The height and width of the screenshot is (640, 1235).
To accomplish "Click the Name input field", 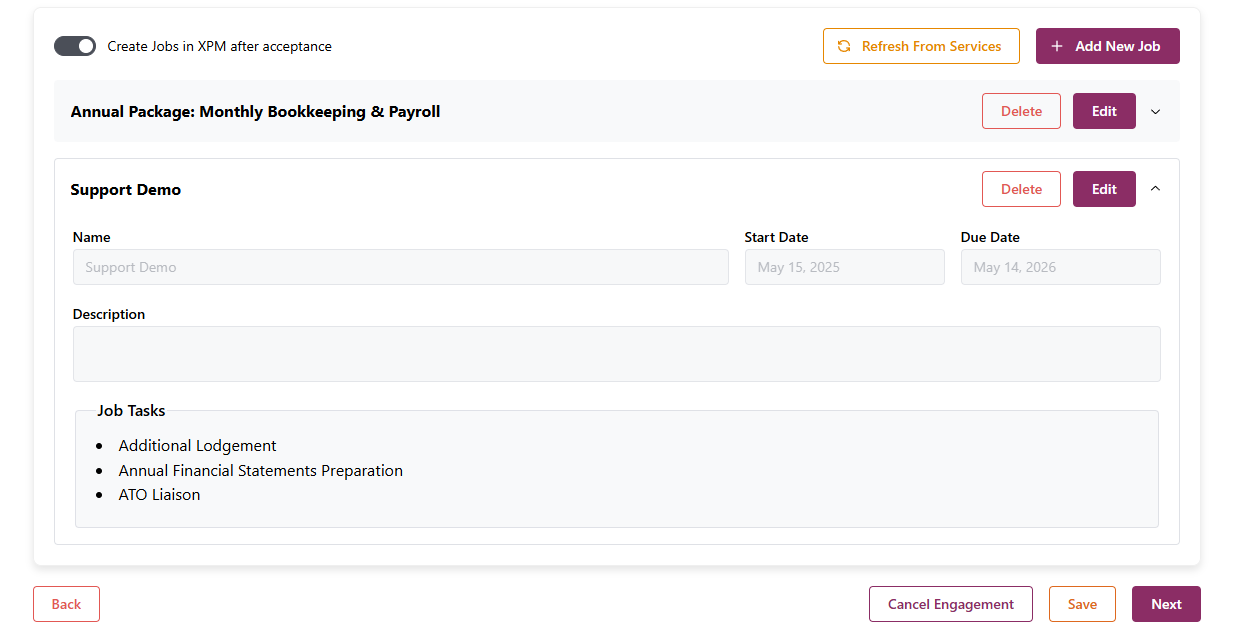I will tap(400, 267).
